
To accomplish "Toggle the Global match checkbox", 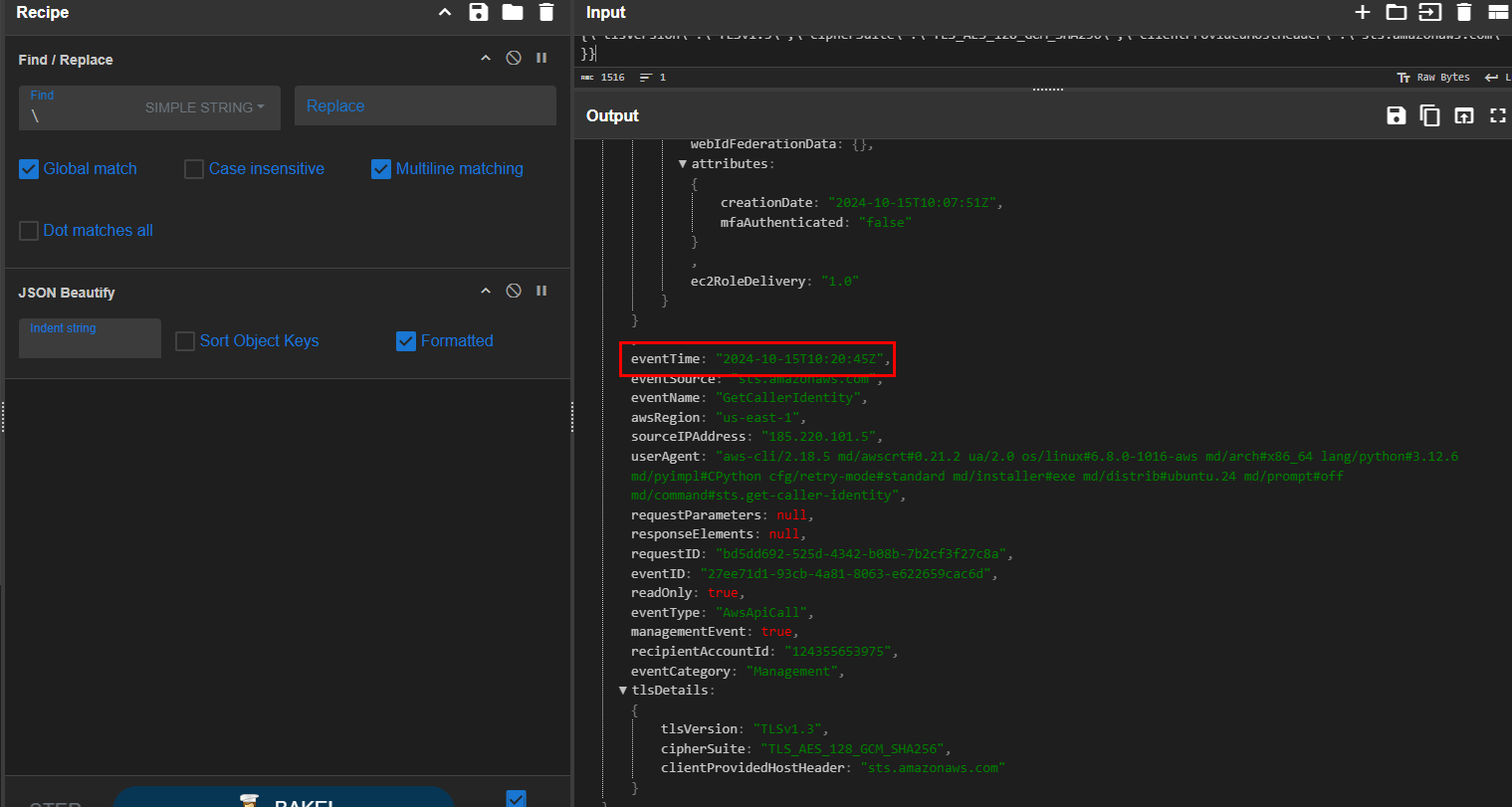I will tap(29, 169).
